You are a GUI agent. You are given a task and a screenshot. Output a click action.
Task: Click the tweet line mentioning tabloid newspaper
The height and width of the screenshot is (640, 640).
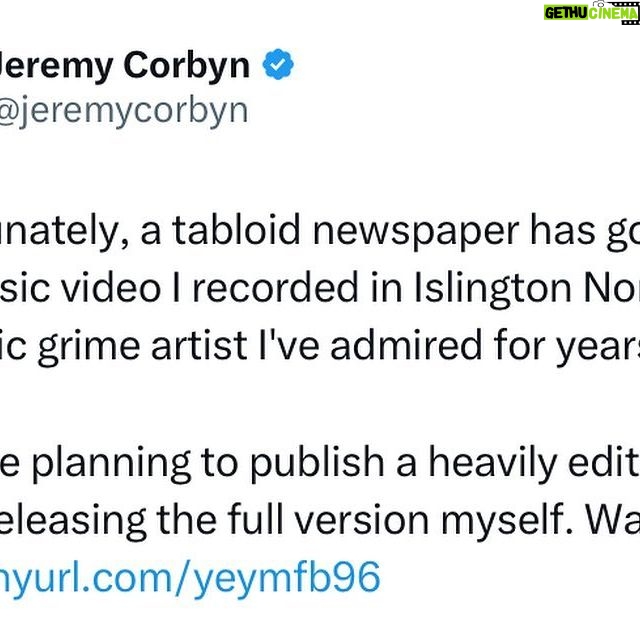click(x=320, y=231)
